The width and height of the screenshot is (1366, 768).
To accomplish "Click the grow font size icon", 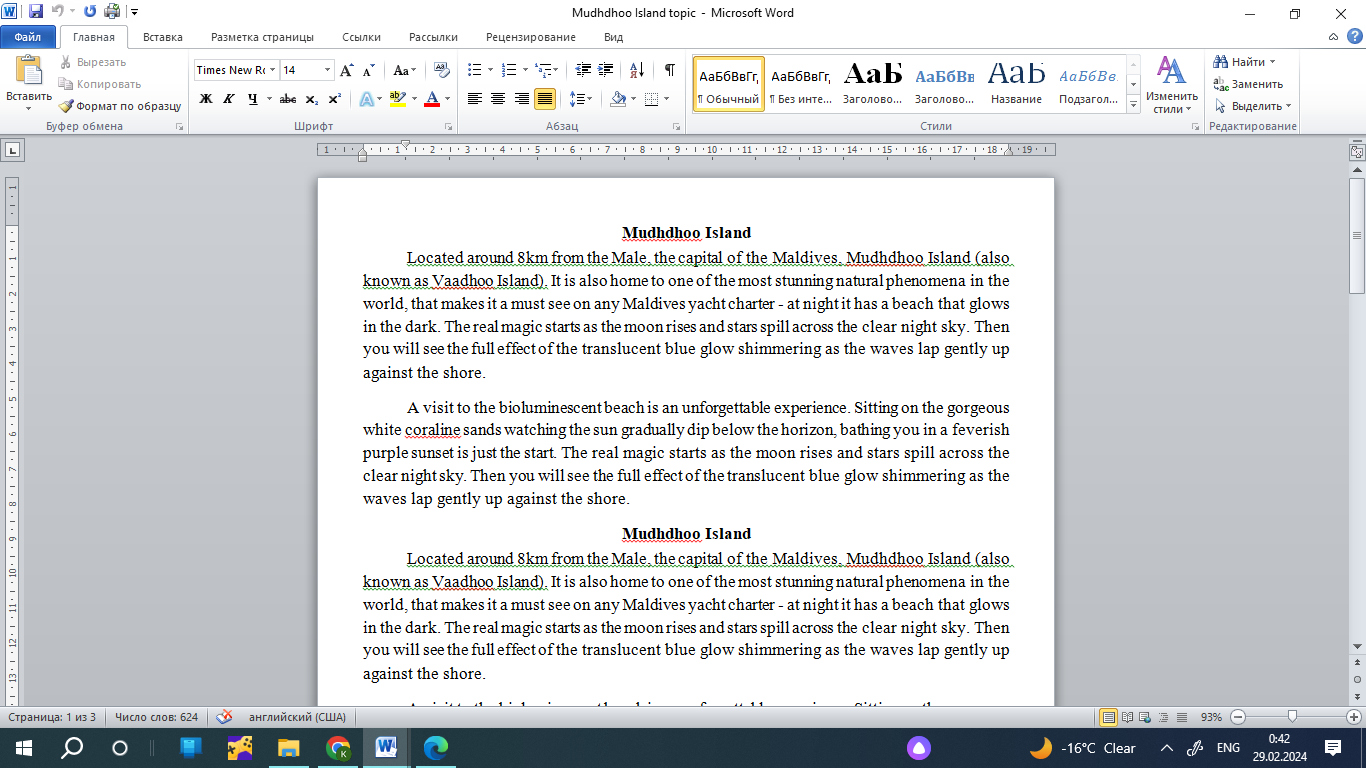I will tap(346, 70).
